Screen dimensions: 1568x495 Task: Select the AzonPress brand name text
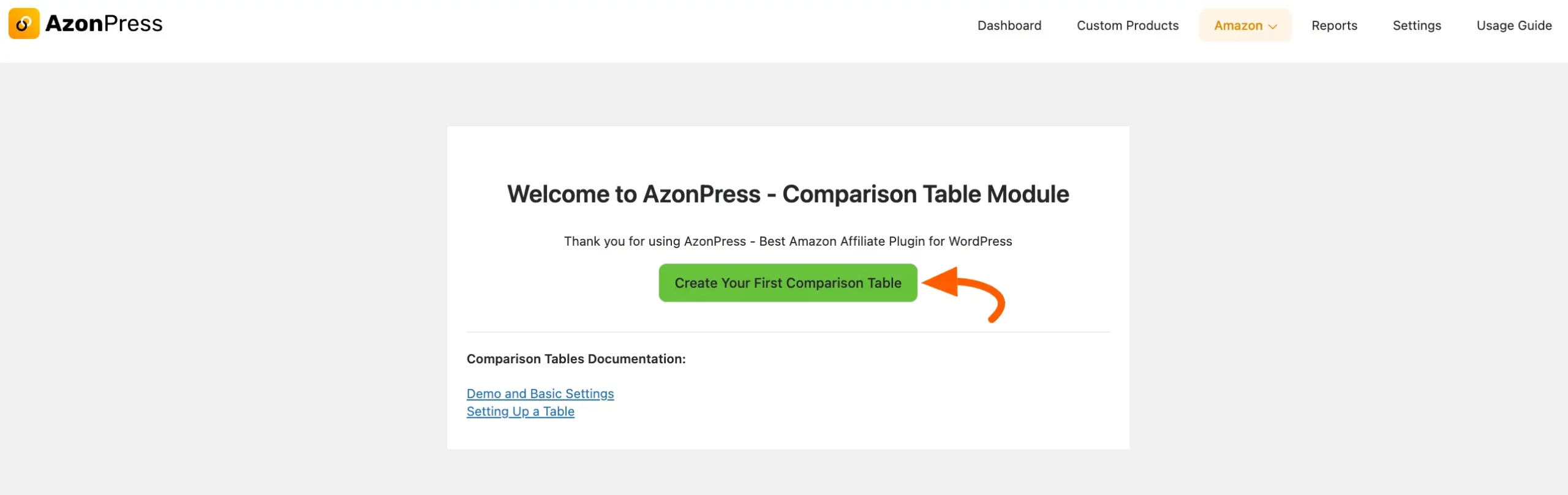[103, 23]
